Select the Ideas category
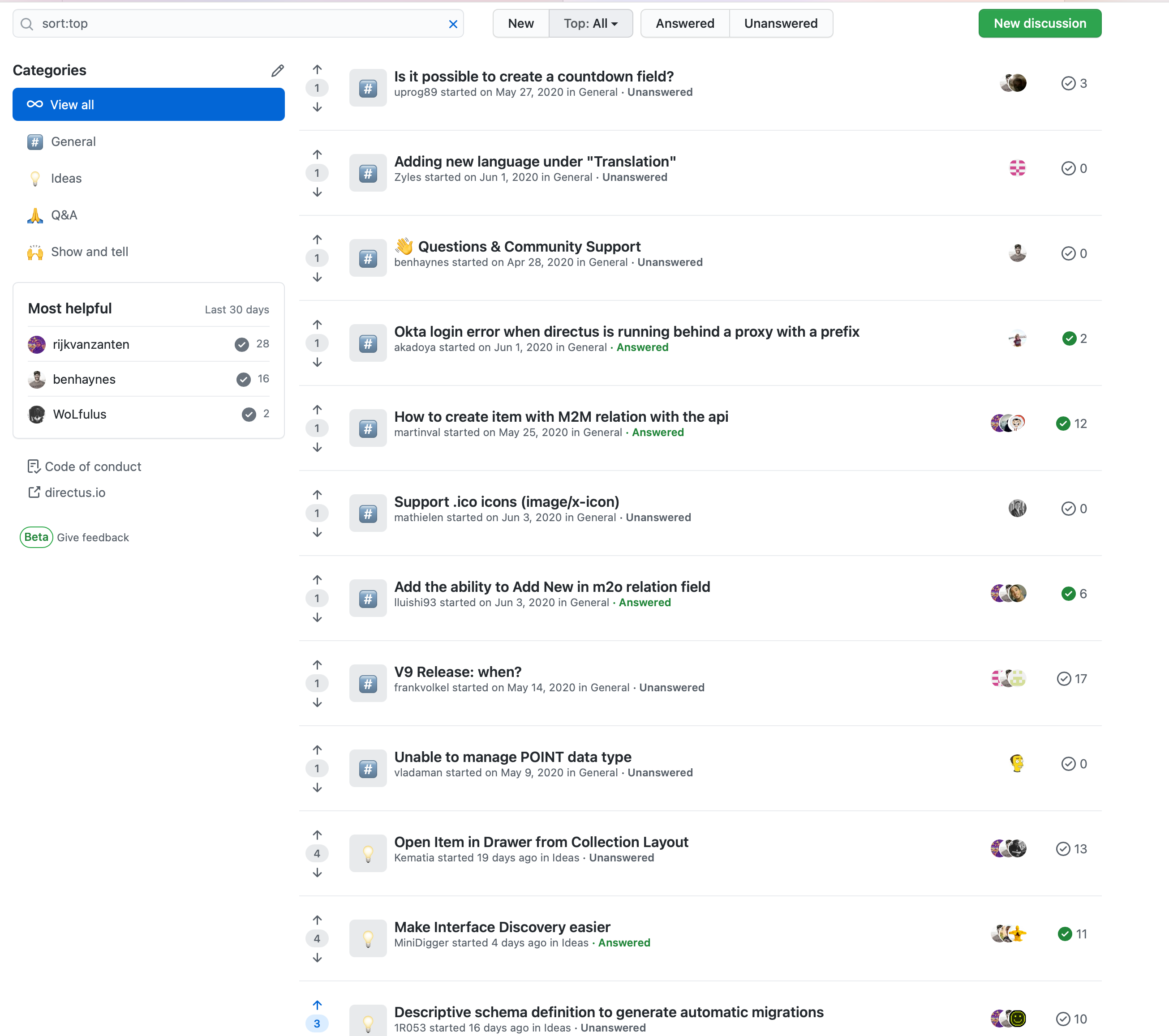Screen dimensions: 1169x1036 [66, 178]
